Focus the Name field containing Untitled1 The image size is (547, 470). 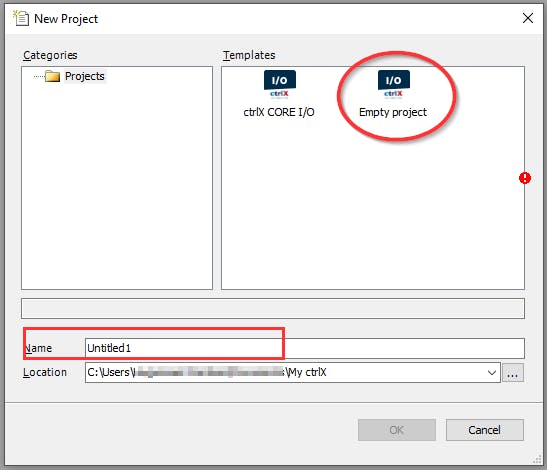(305, 348)
